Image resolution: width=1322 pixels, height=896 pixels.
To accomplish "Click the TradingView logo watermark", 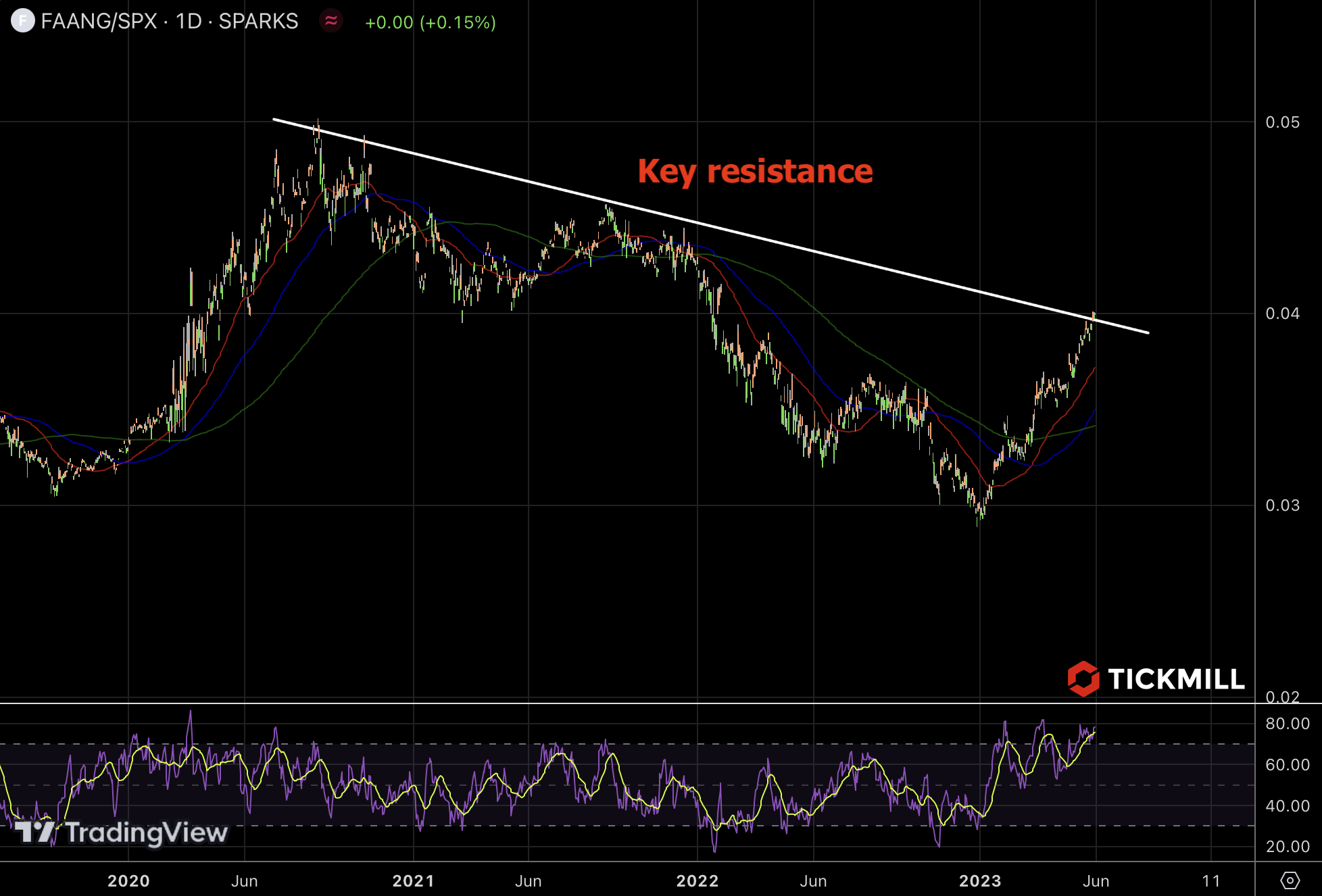I will click(122, 832).
